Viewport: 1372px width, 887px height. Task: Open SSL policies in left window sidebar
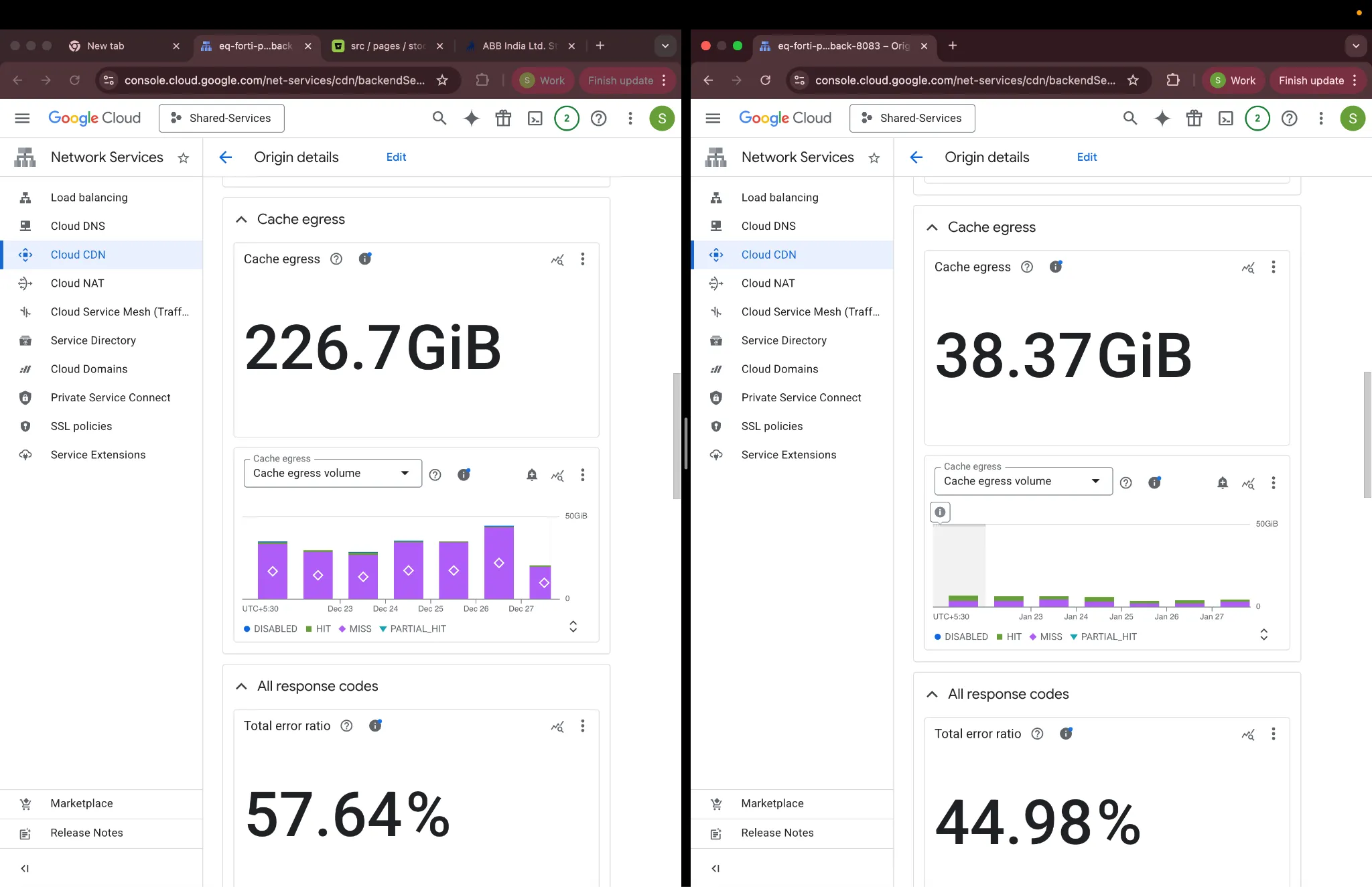tap(102, 427)
